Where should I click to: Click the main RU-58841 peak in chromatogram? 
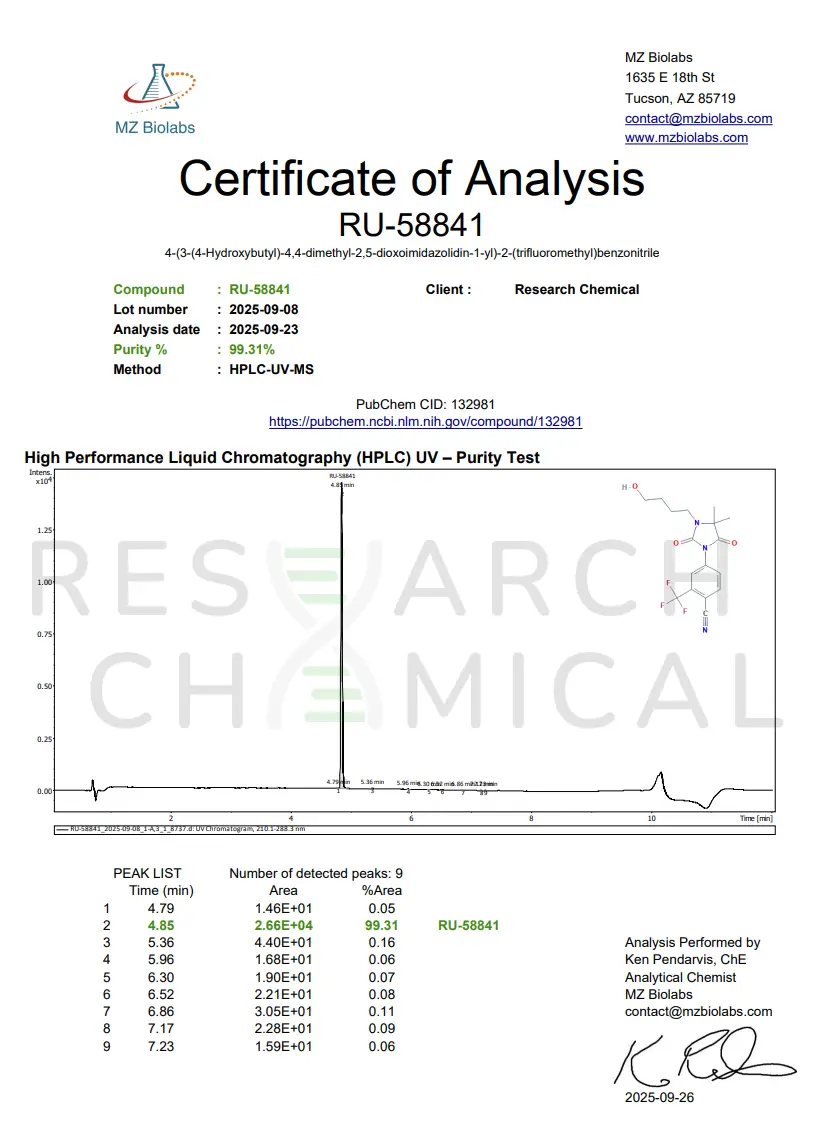pos(342,640)
